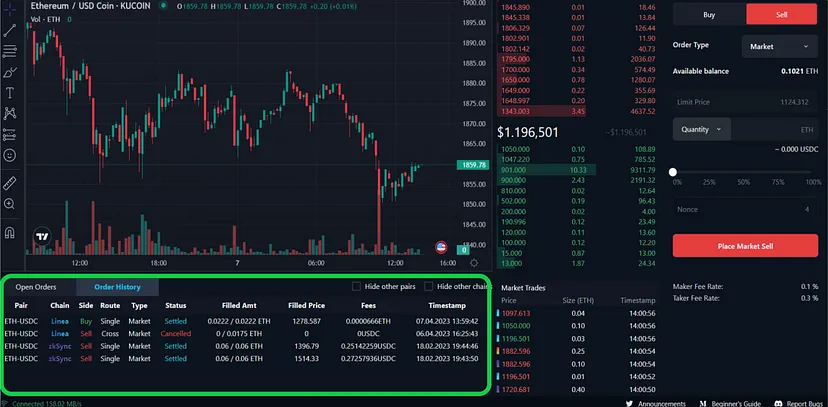828x407 pixels.
Task: Set slider to 75% mark
Action: pyautogui.click(x=778, y=182)
